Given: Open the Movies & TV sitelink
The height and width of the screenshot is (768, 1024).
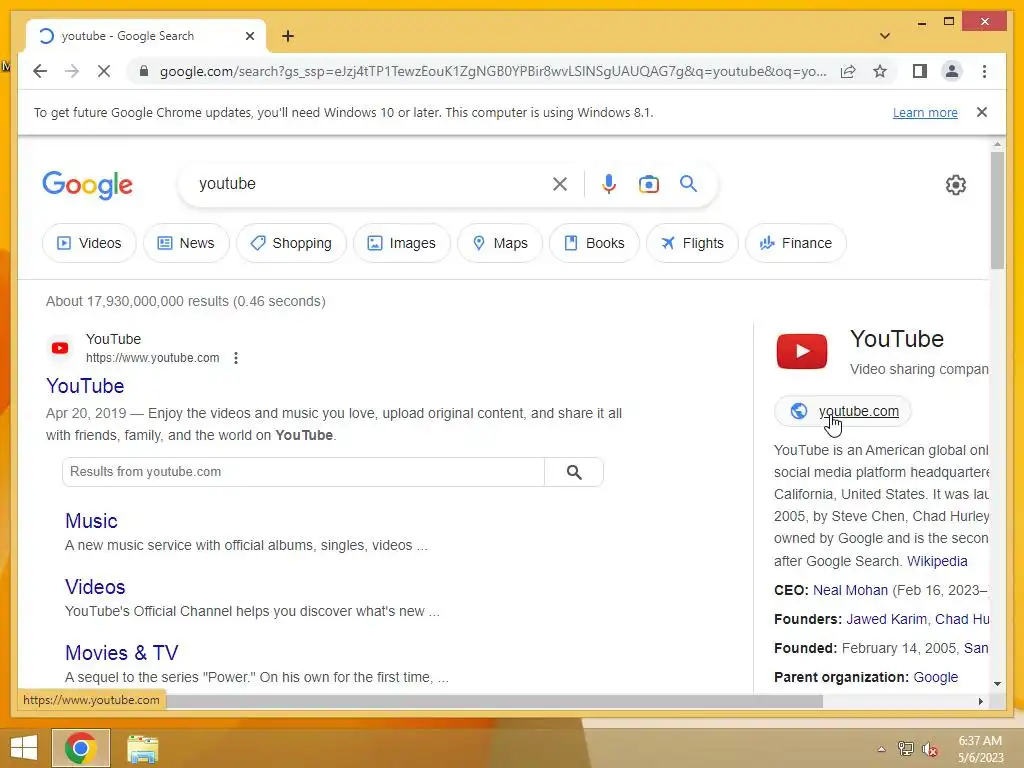Looking at the screenshot, I should point(121,653).
